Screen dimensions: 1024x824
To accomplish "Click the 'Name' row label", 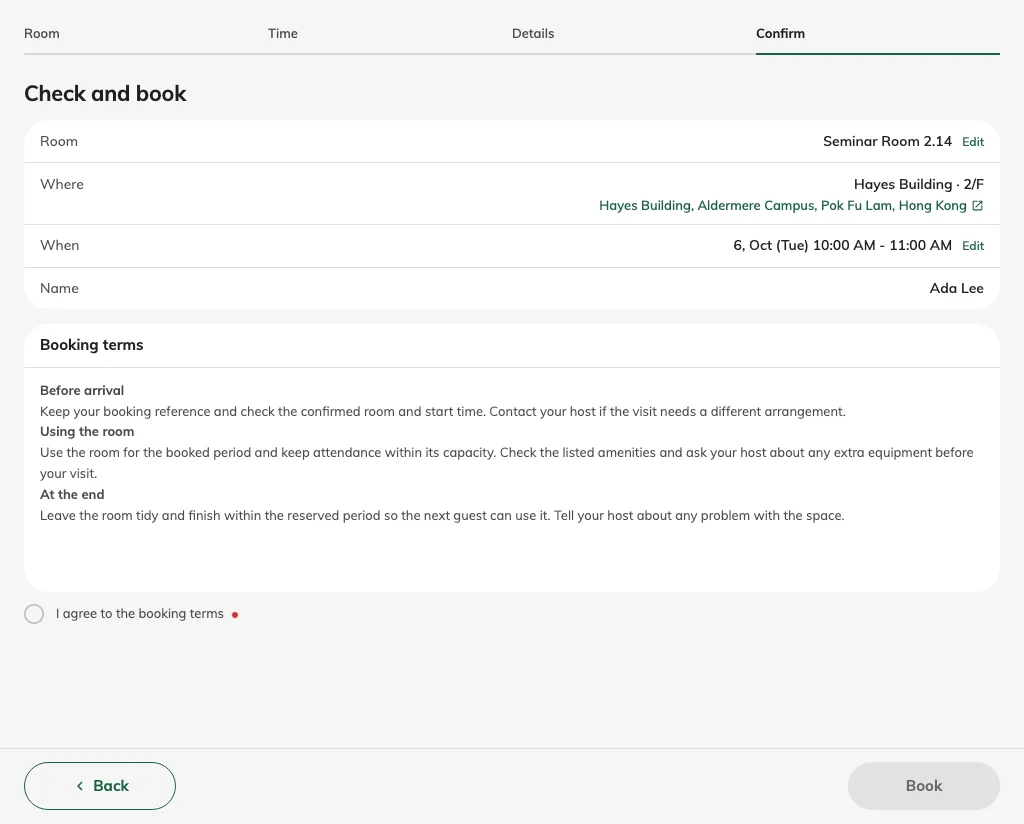I will click(x=59, y=288).
